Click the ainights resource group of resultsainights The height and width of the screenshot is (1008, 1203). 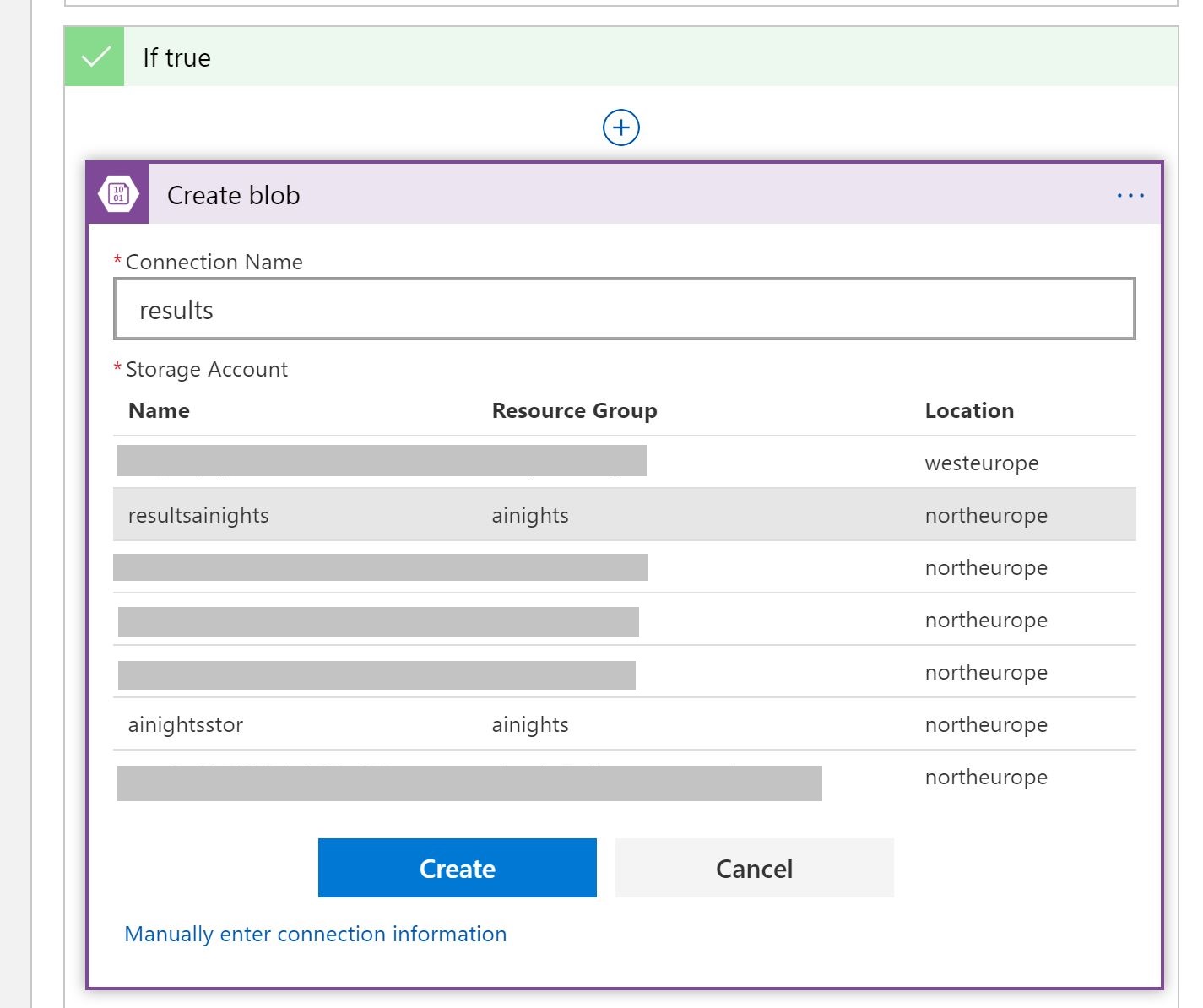tap(530, 515)
